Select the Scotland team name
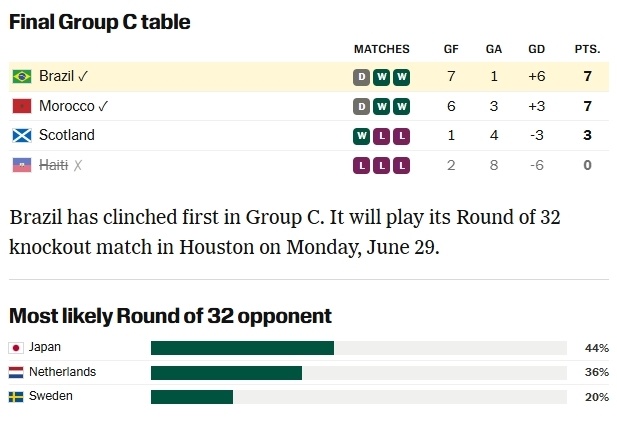617x426 pixels. [x=67, y=135]
